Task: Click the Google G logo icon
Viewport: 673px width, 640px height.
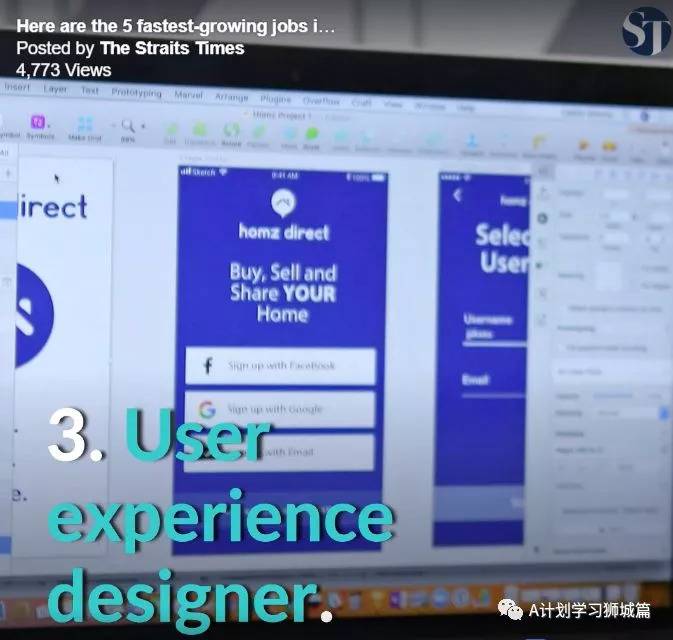Action: click(207, 409)
